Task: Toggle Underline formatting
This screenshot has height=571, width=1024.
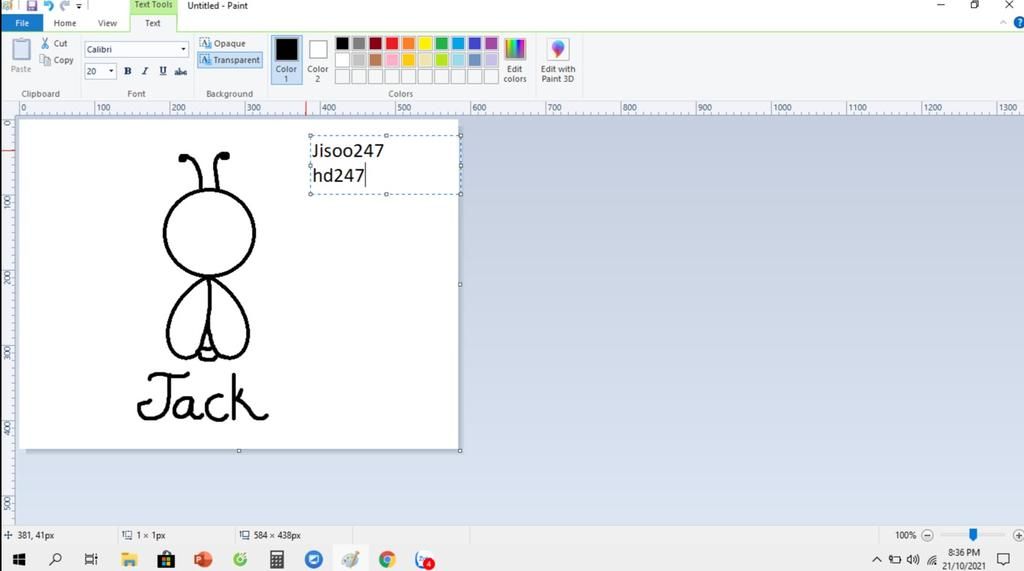Action: coord(163,71)
